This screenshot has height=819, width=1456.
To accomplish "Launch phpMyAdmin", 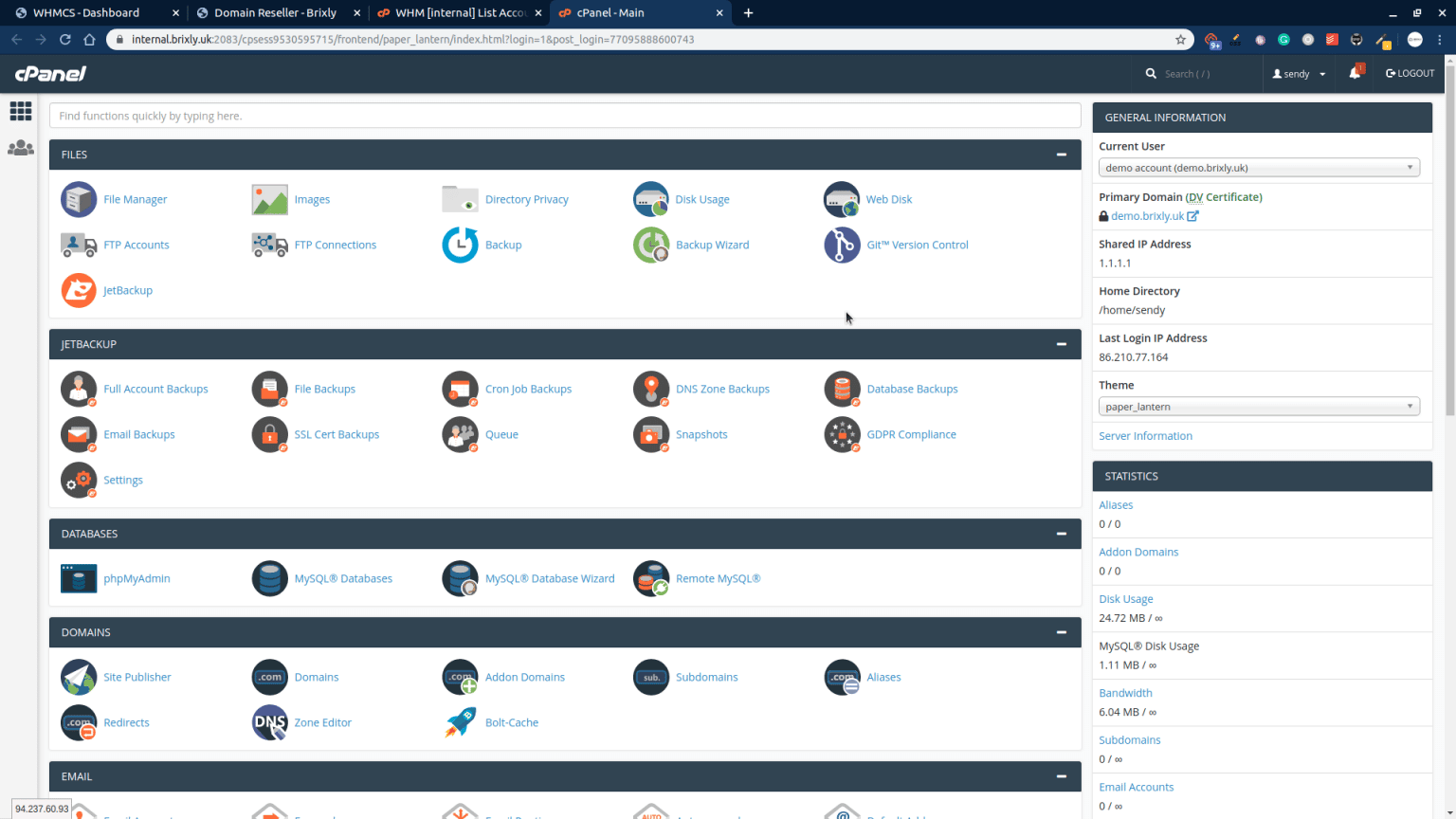I will point(138,578).
